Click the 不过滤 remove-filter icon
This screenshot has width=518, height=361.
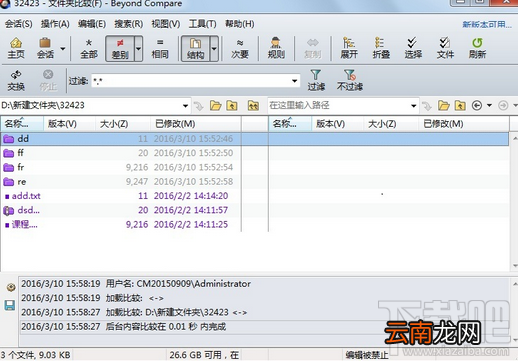click(x=349, y=80)
